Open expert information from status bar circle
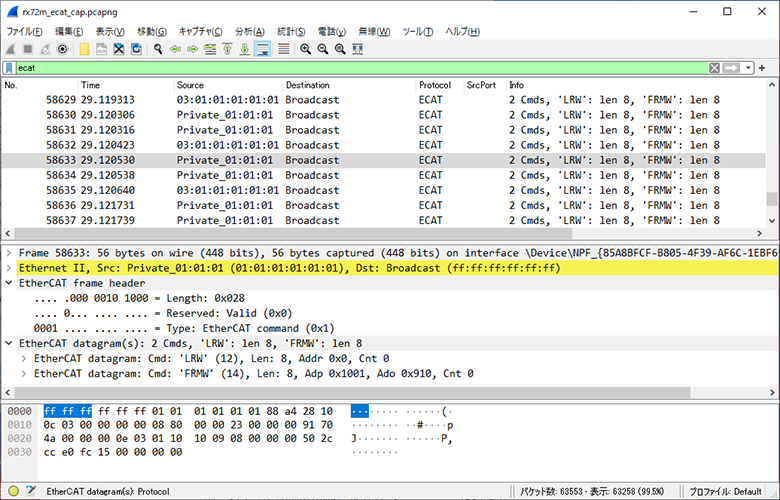Image resolution: width=780 pixels, height=500 pixels. tap(13, 491)
